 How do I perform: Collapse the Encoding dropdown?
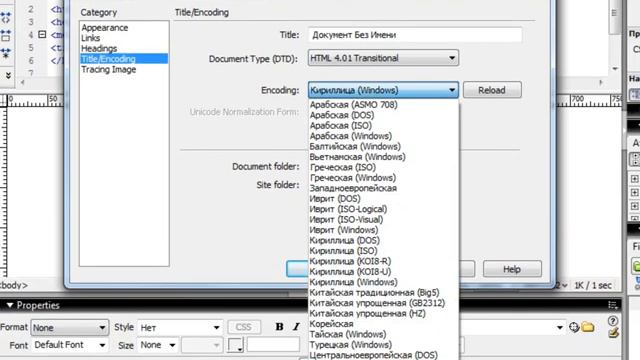click(x=383, y=90)
